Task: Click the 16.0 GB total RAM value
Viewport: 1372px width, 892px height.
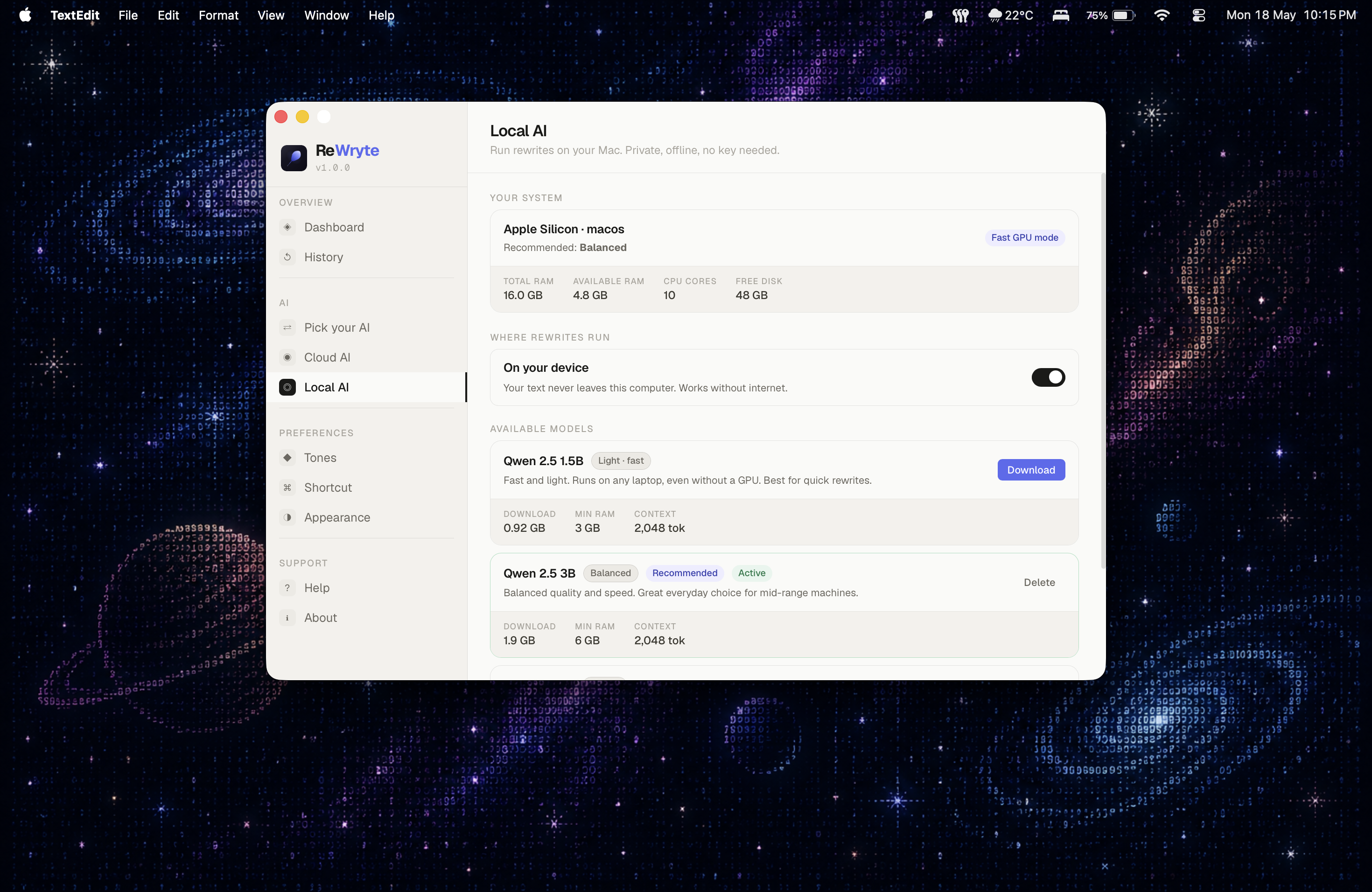Action: [x=522, y=295]
